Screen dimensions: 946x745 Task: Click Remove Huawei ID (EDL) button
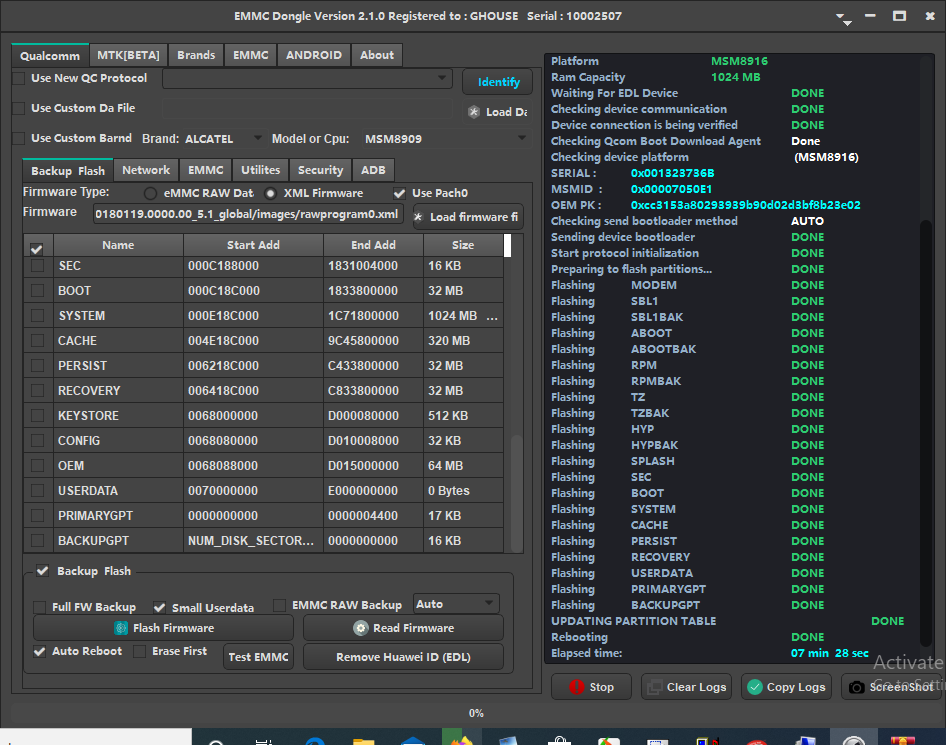tap(403, 657)
